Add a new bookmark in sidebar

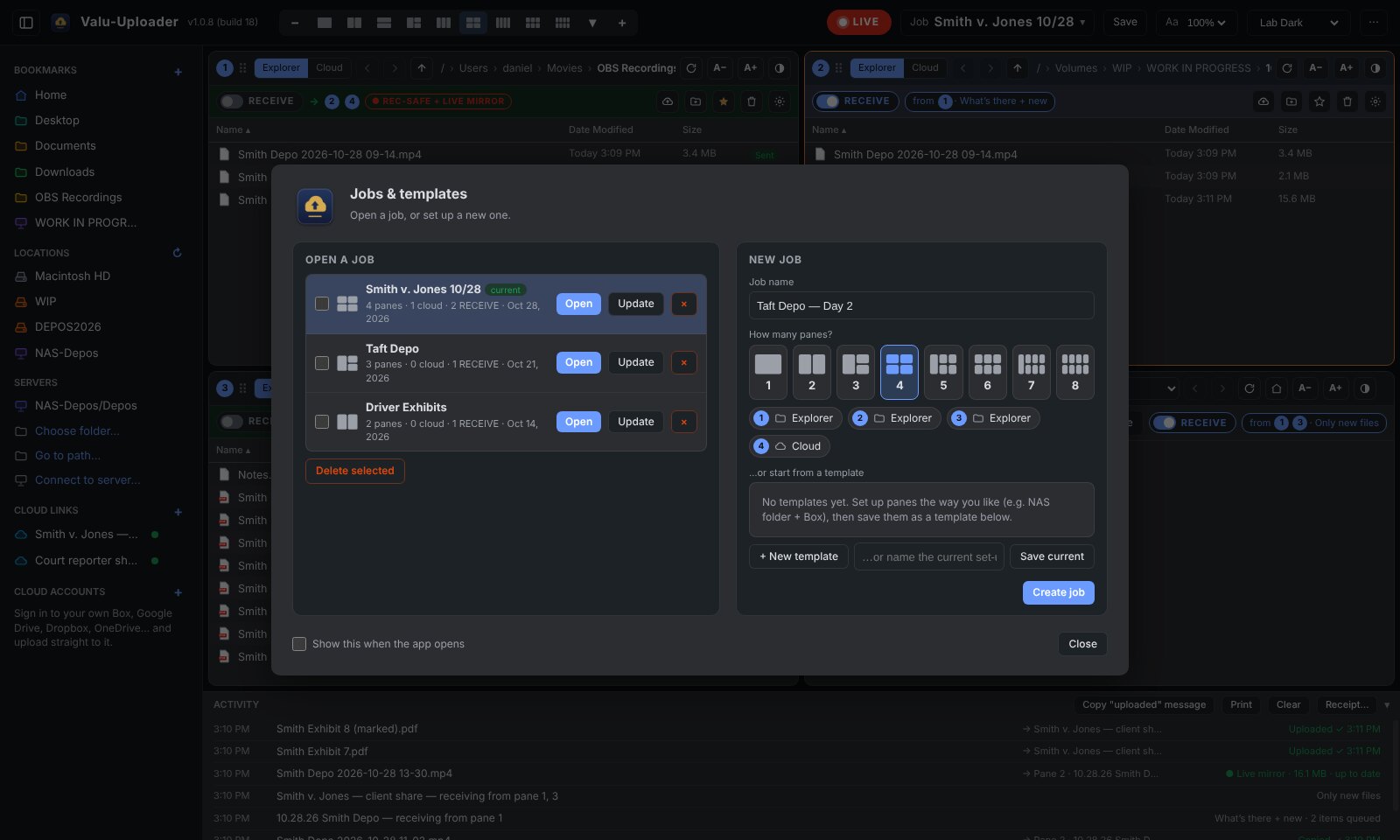[178, 72]
